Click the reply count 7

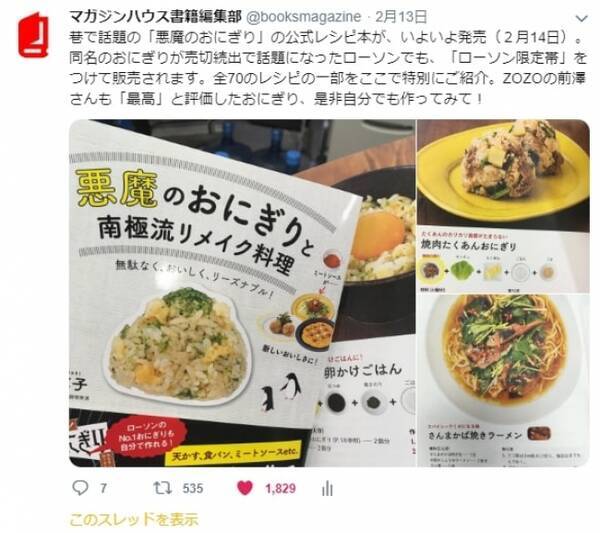pos(103,489)
